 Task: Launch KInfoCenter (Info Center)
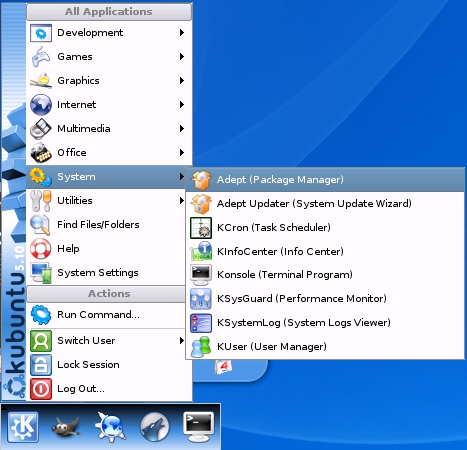[325, 251]
